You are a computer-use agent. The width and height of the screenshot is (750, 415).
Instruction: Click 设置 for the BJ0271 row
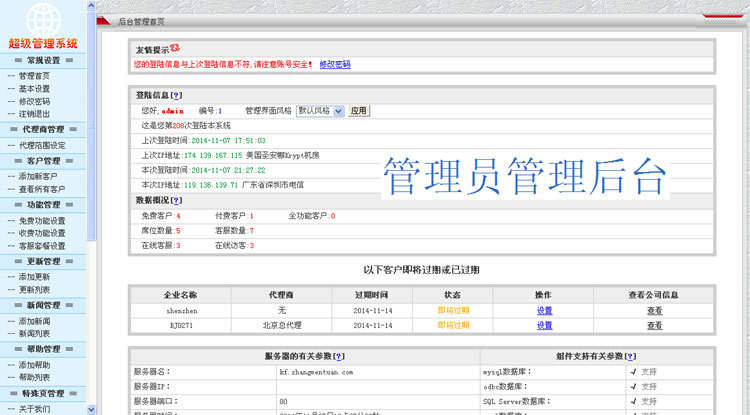pyautogui.click(x=544, y=326)
